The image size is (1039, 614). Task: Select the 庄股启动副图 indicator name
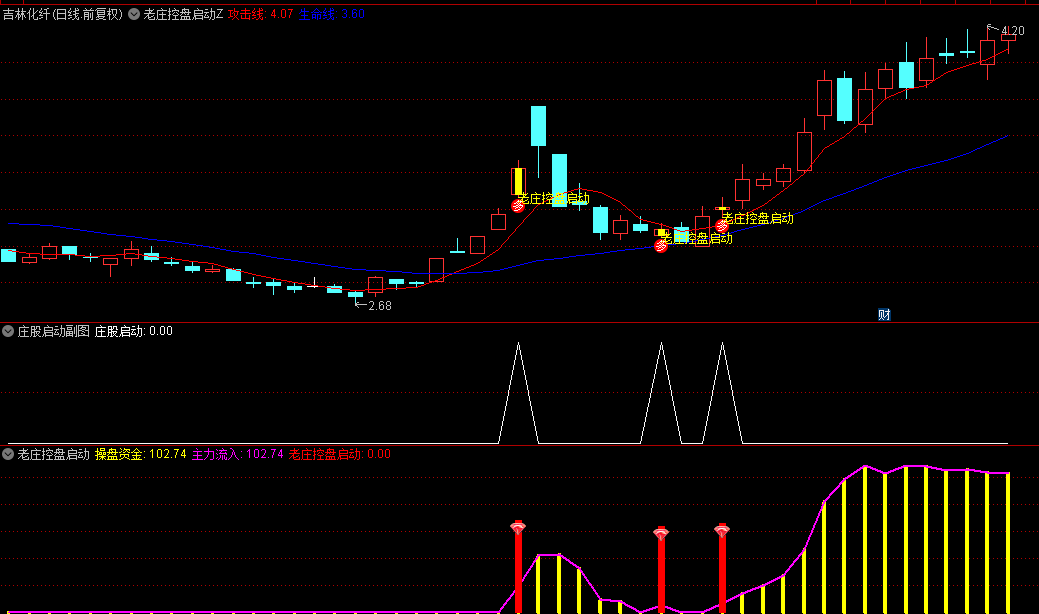[x=54, y=331]
